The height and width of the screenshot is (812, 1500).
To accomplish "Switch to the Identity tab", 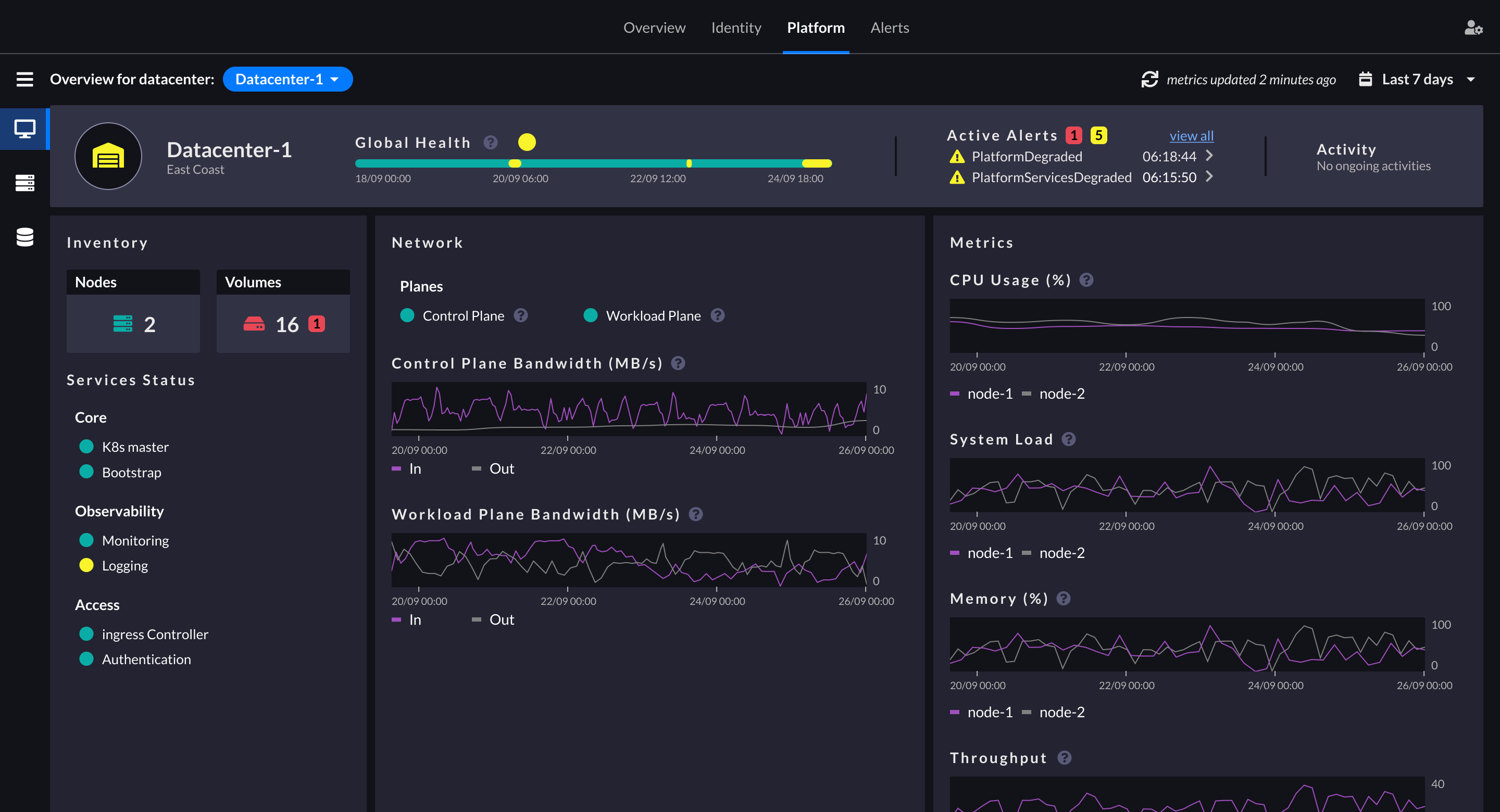I will 736,28.
